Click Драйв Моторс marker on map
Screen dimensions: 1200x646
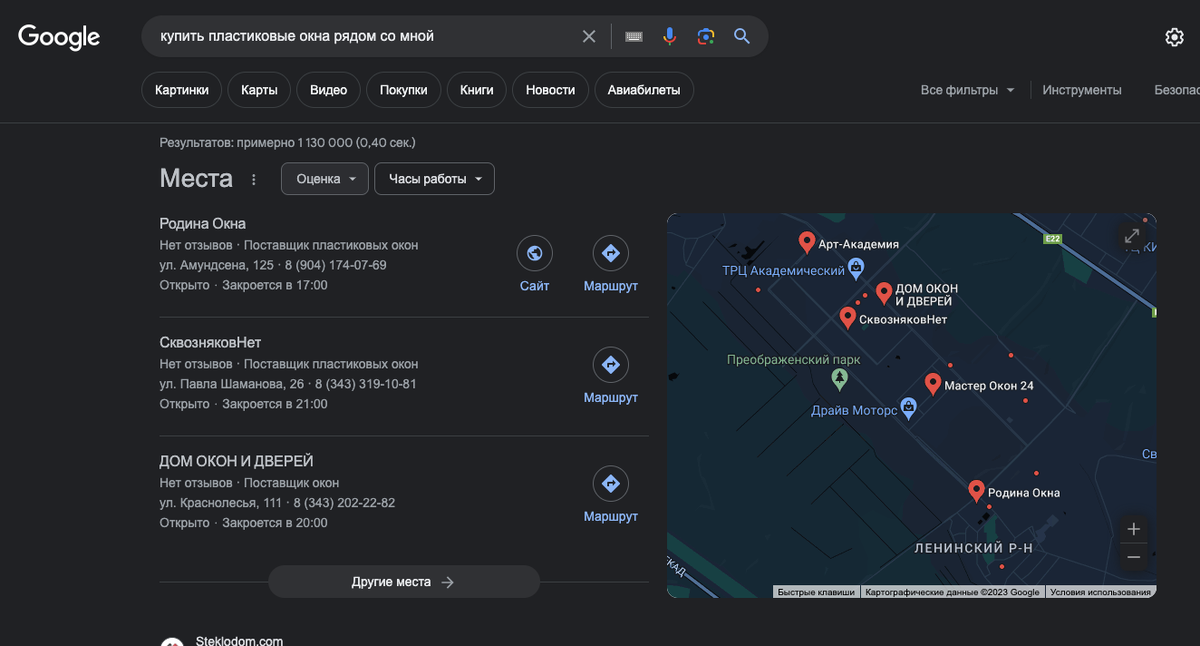pos(908,407)
